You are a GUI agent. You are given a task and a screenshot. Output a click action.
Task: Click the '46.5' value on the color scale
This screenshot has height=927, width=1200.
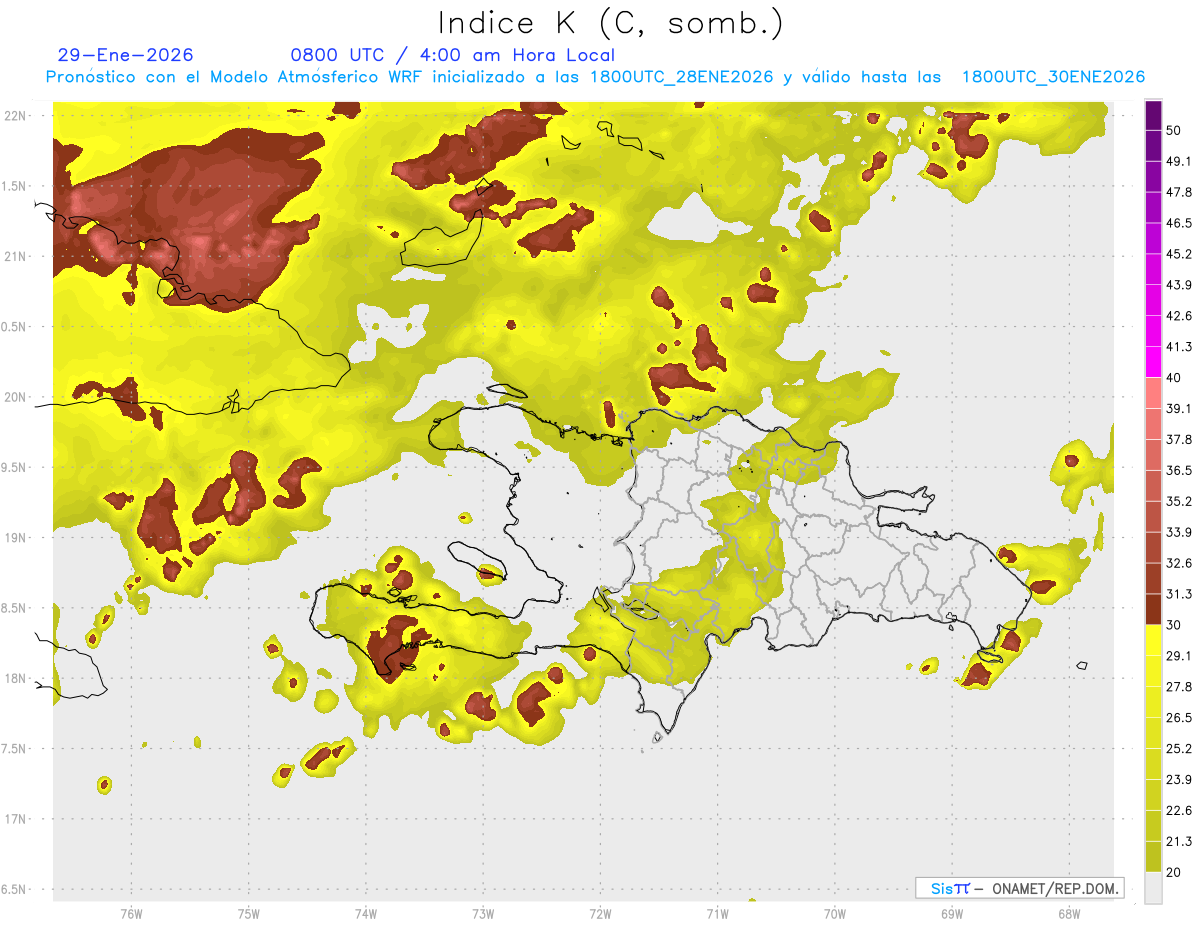[x=1179, y=223]
